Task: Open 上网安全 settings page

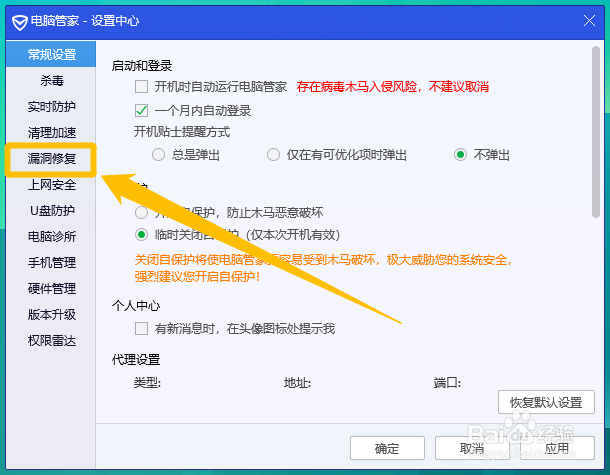Action: pos(51,184)
